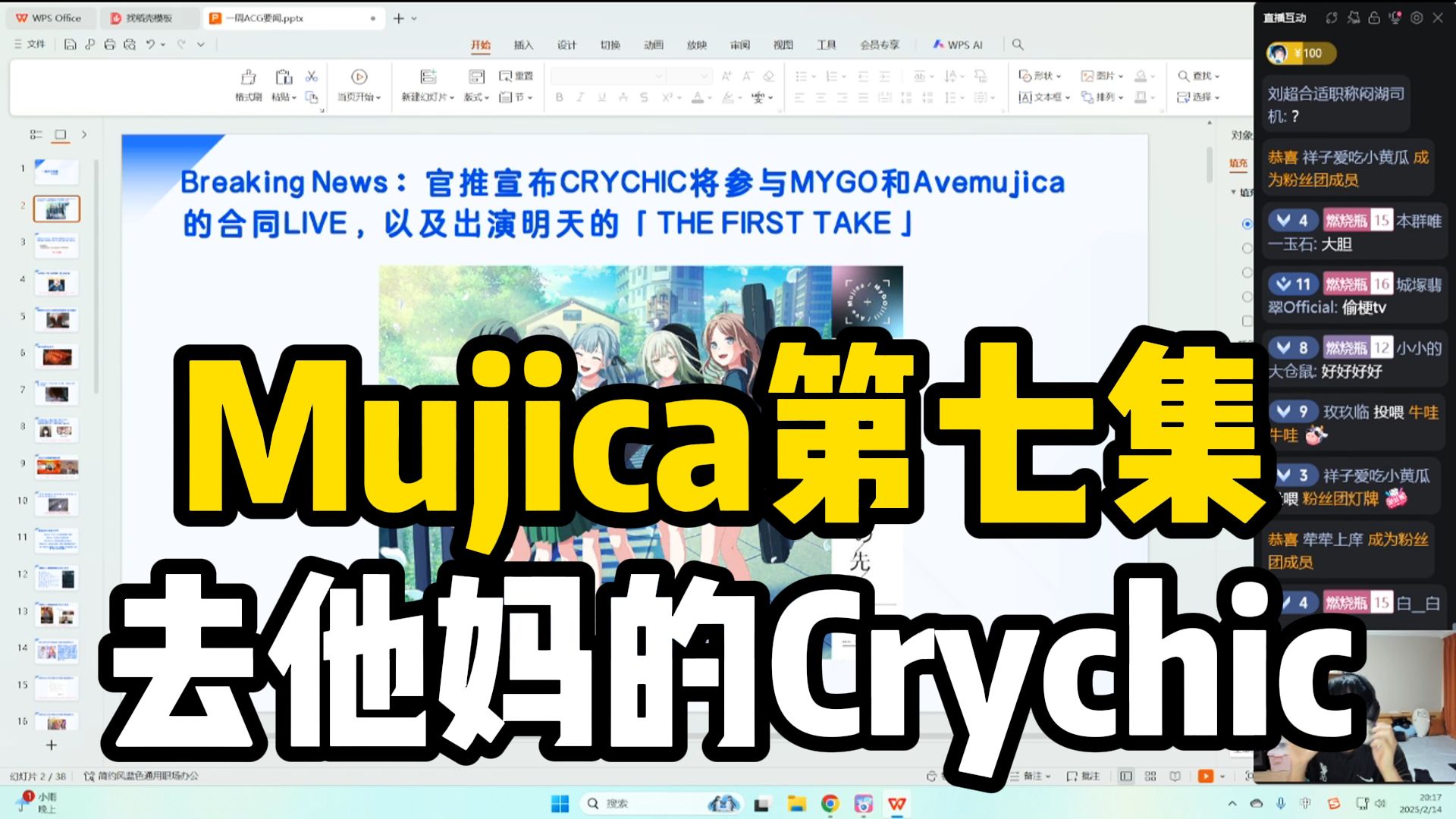Screen dimensions: 1456x819
Task: Open the Layout (版式) dropdown
Action: coord(476,97)
